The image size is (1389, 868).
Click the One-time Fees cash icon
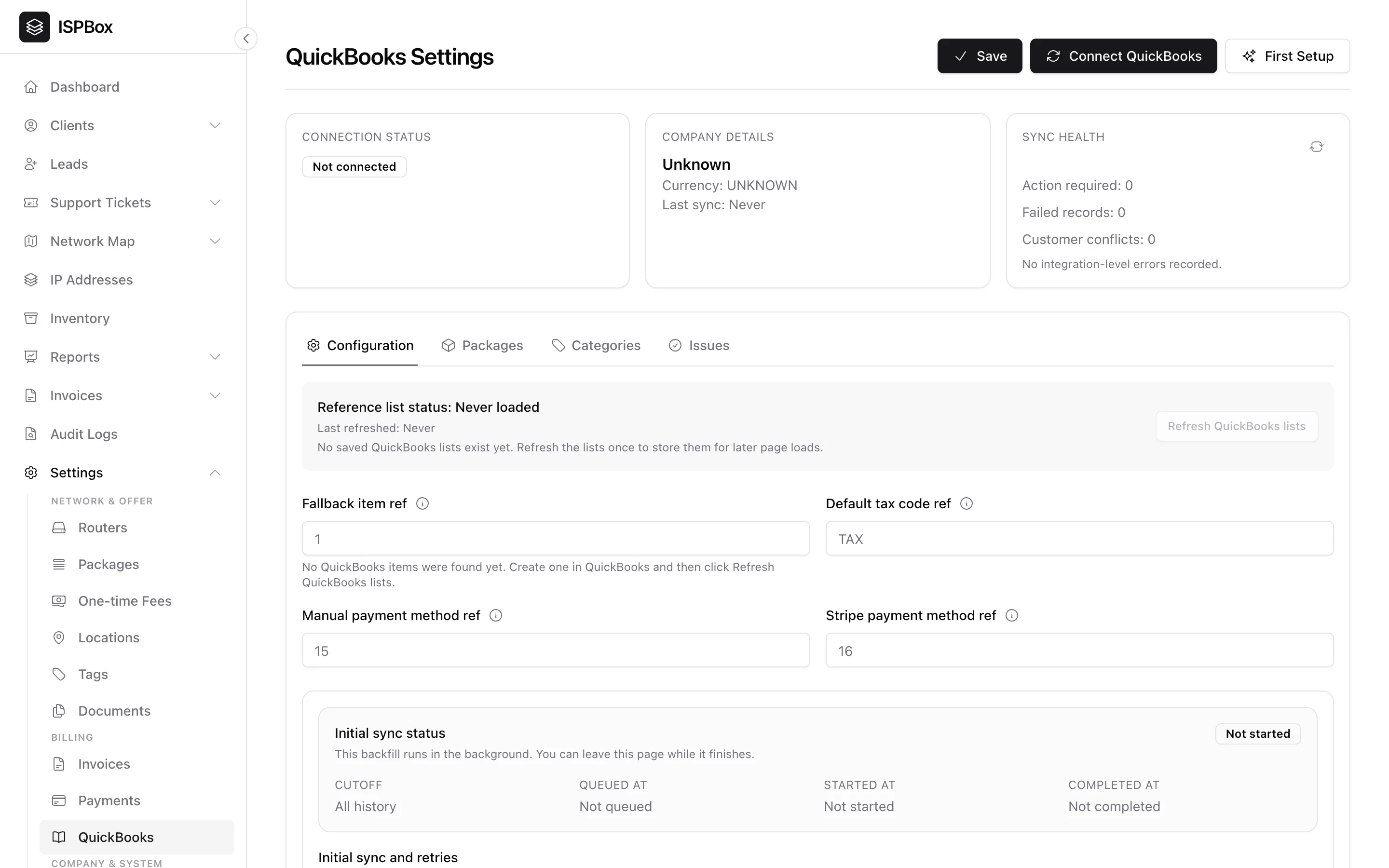coord(58,601)
